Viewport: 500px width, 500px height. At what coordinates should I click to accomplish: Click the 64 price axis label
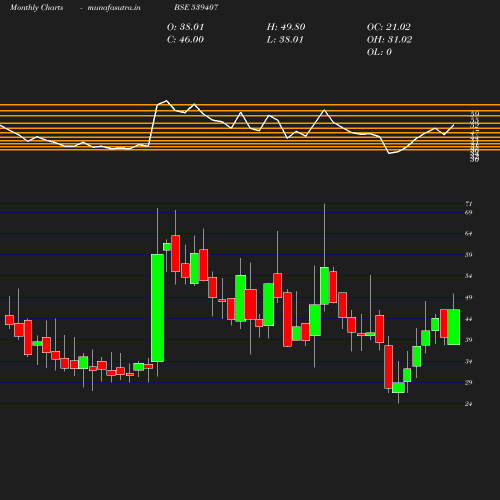pos(469,234)
